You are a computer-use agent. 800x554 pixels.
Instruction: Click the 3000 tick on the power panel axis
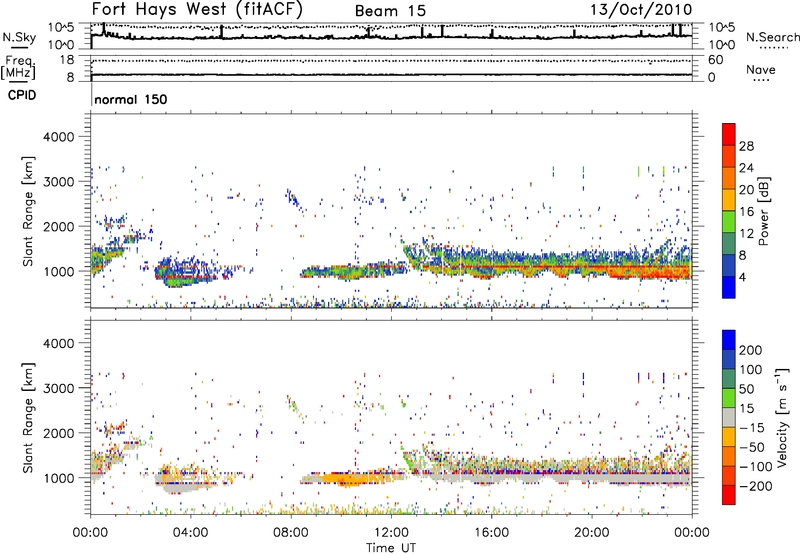(x=58, y=182)
